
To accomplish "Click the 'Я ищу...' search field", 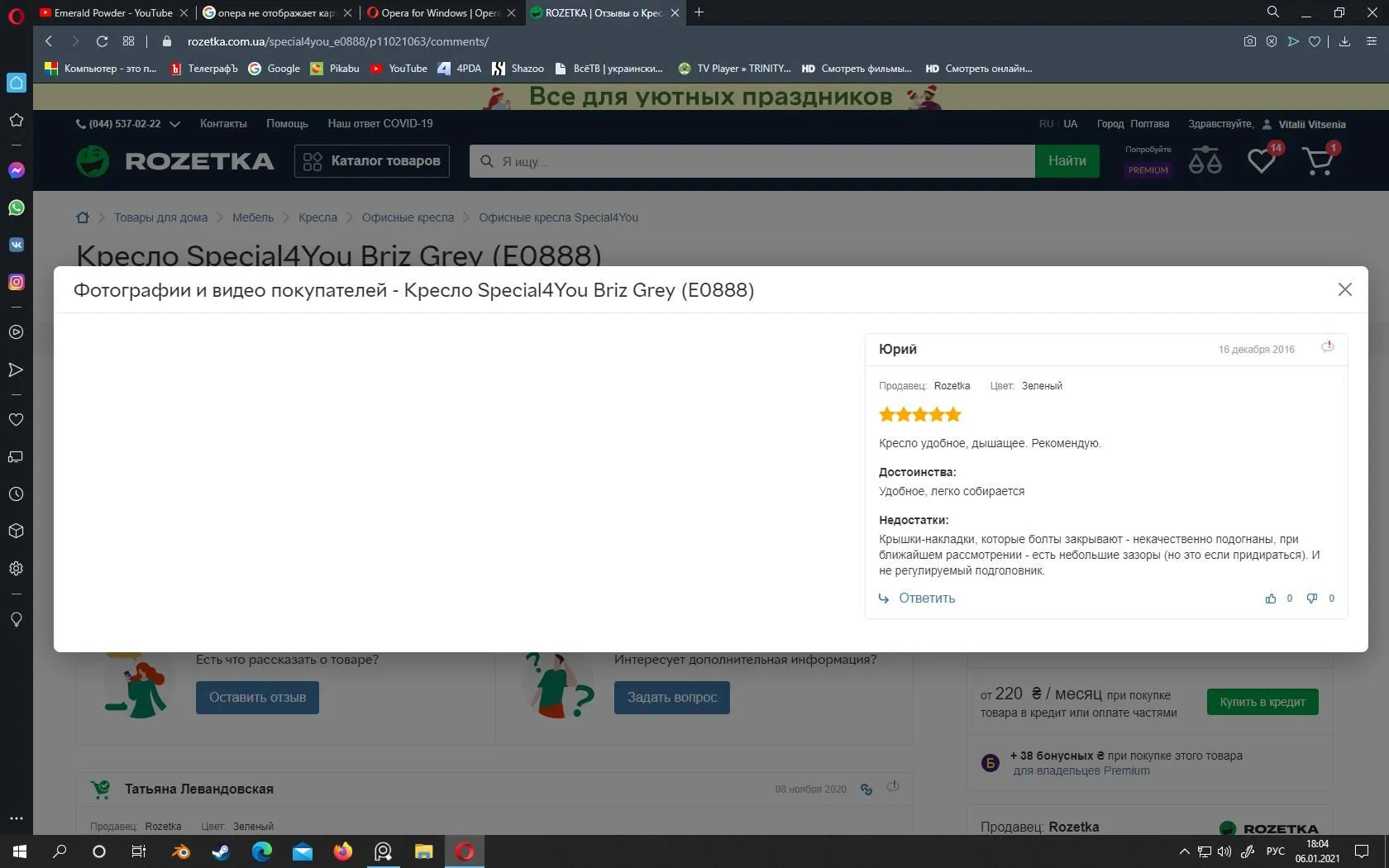I will (752, 161).
